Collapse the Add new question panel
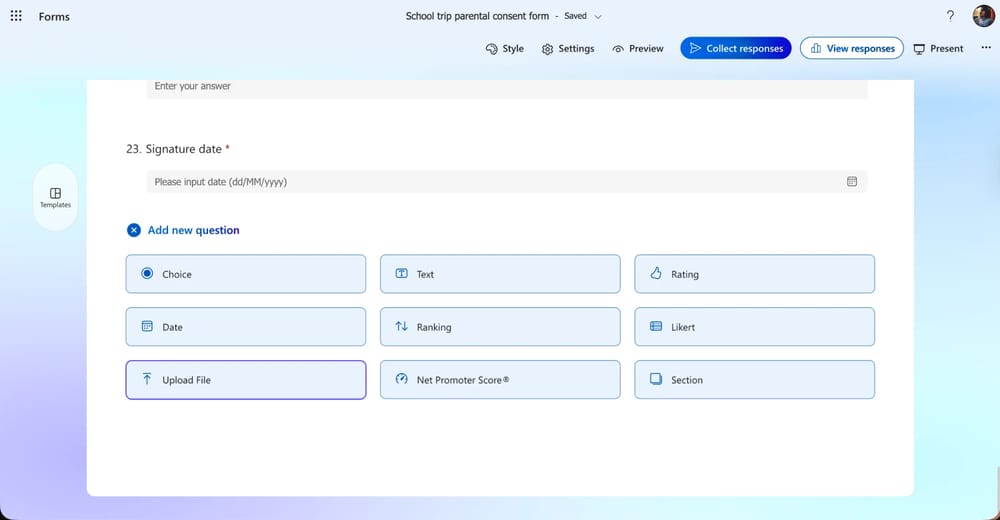The height and width of the screenshot is (520, 1000). [134, 230]
